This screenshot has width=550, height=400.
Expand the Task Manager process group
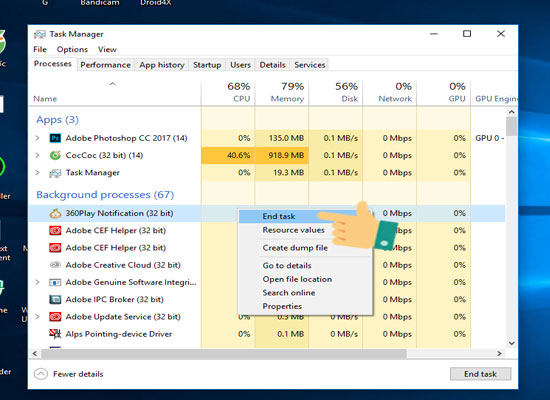click(x=38, y=173)
